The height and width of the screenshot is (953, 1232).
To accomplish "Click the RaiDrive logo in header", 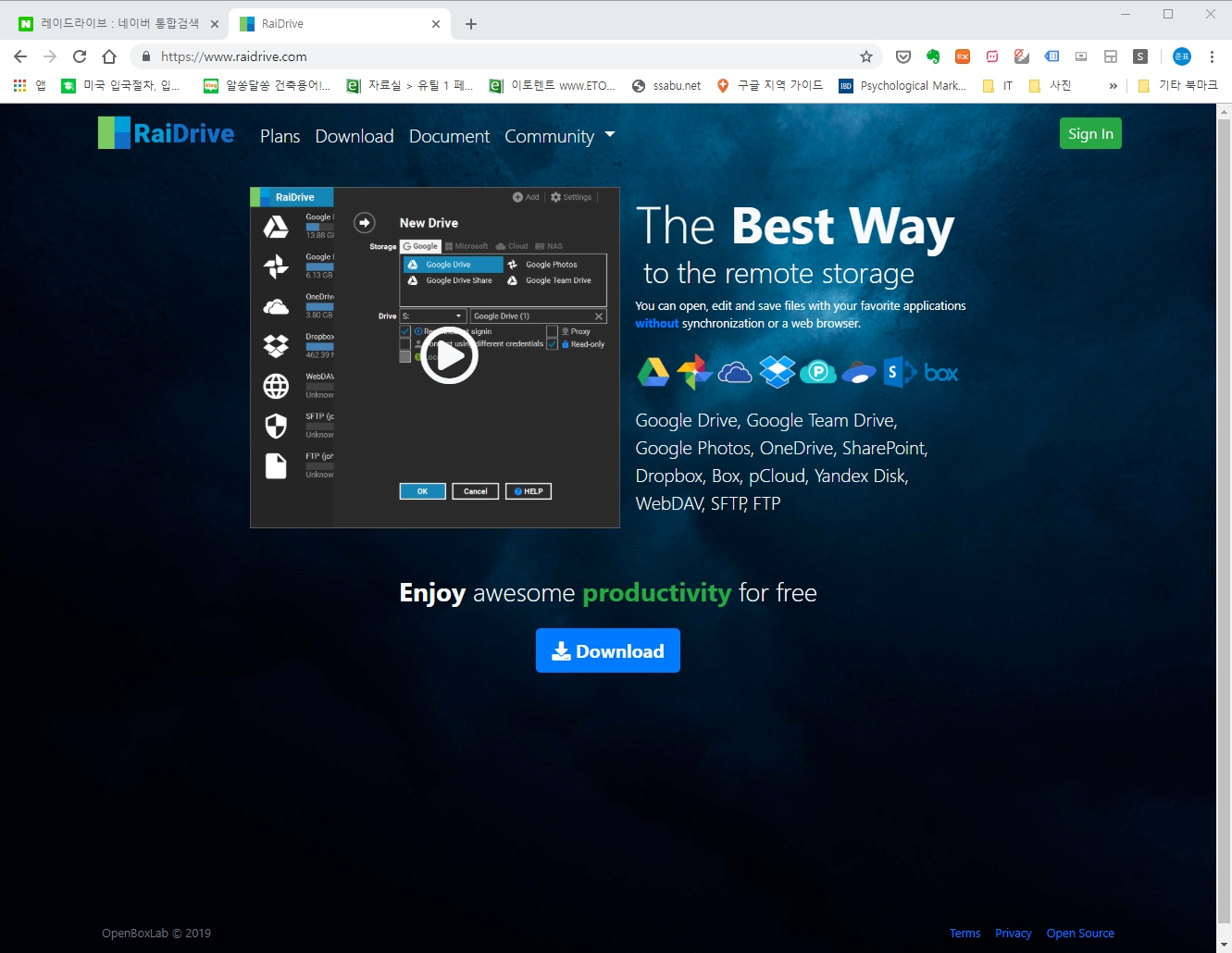I will pyautogui.click(x=167, y=133).
